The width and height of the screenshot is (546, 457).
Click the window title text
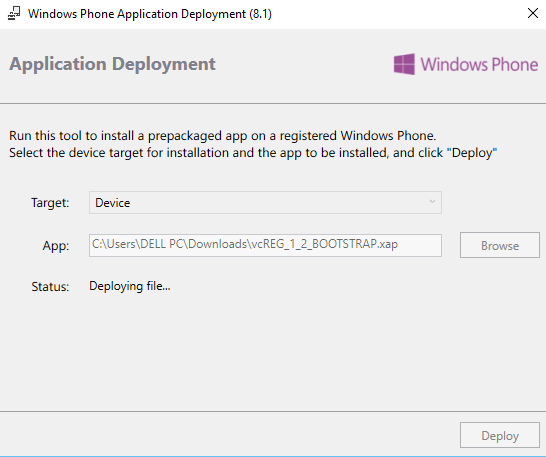tap(150, 14)
